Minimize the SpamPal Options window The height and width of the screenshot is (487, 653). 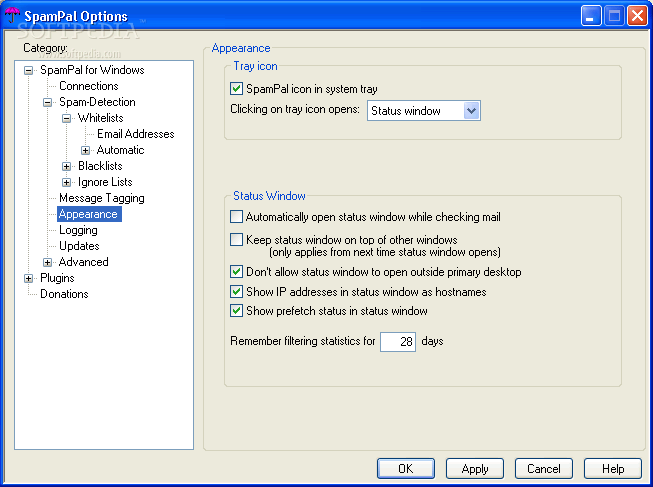click(591, 16)
